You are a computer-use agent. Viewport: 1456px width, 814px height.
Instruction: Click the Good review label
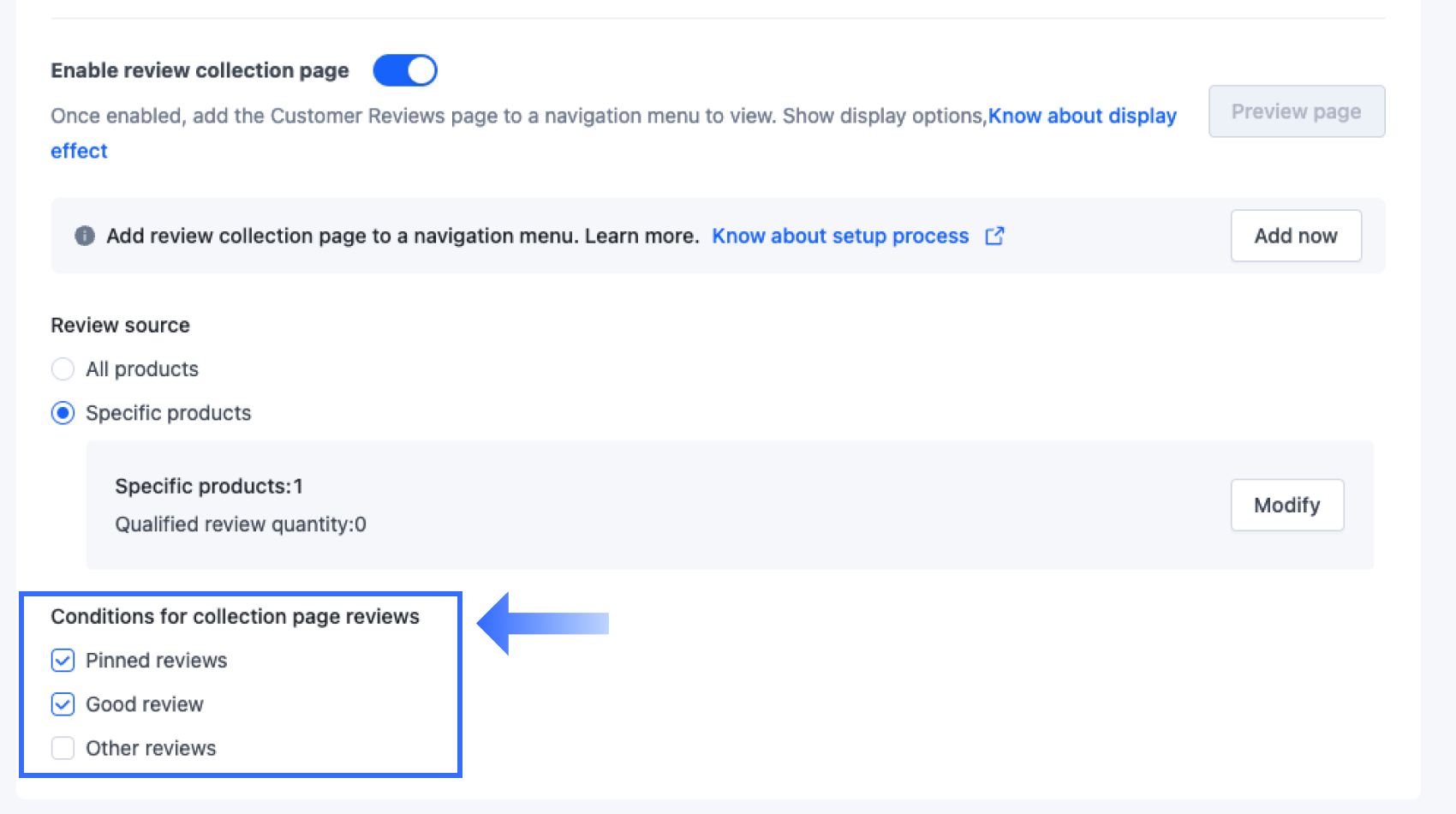145,704
